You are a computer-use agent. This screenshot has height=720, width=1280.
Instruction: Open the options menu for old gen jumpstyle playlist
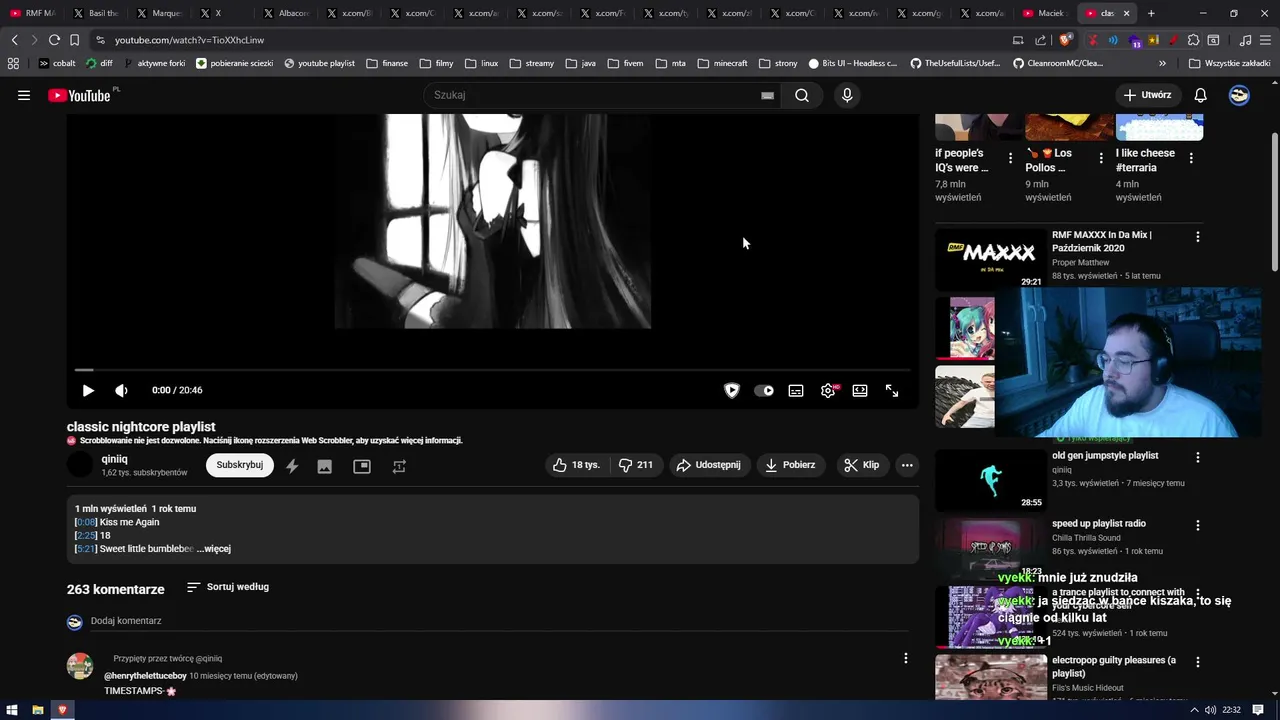pyautogui.click(x=1197, y=457)
